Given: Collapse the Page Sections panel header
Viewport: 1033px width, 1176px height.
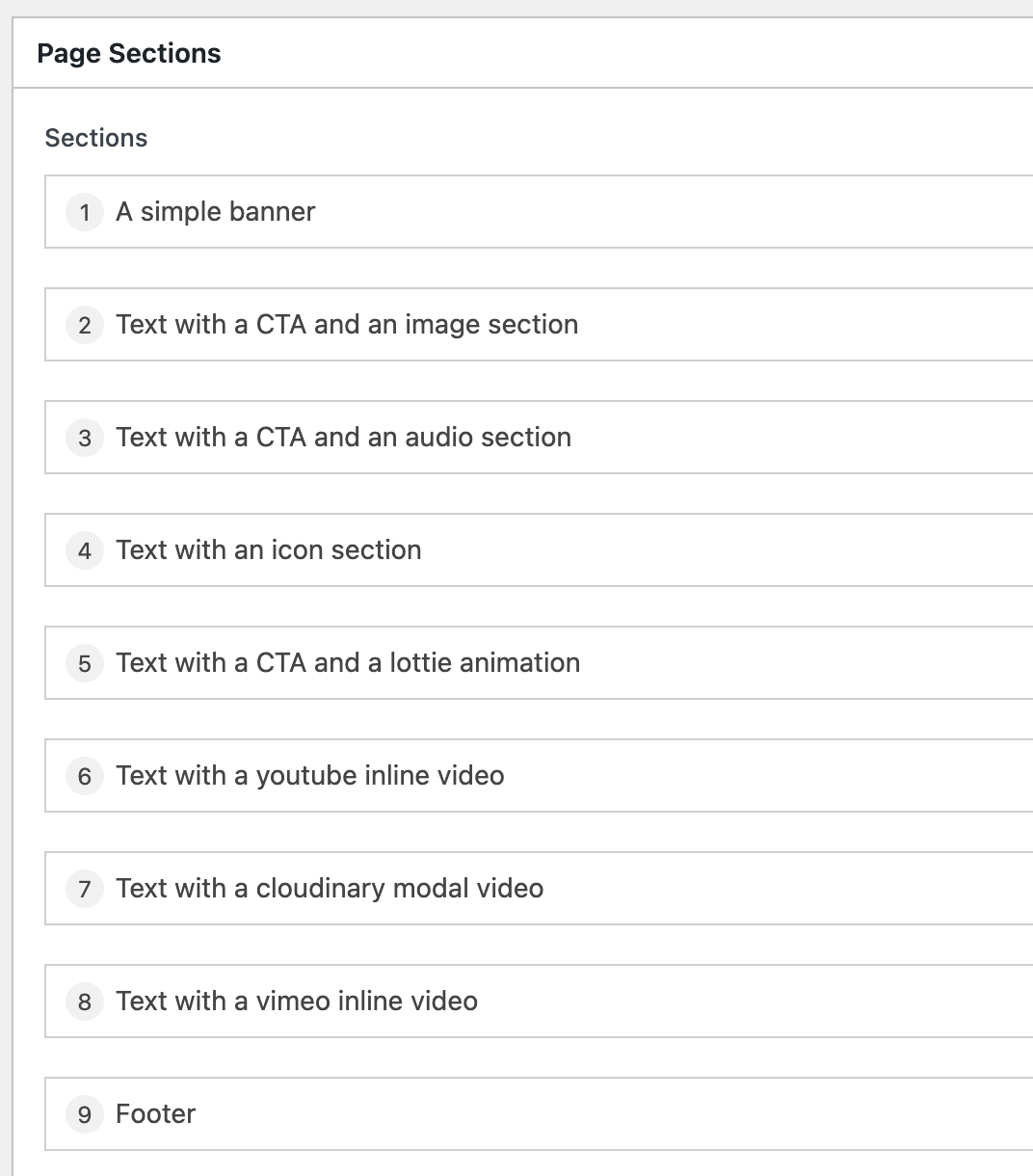Looking at the screenshot, I should click(129, 54).
